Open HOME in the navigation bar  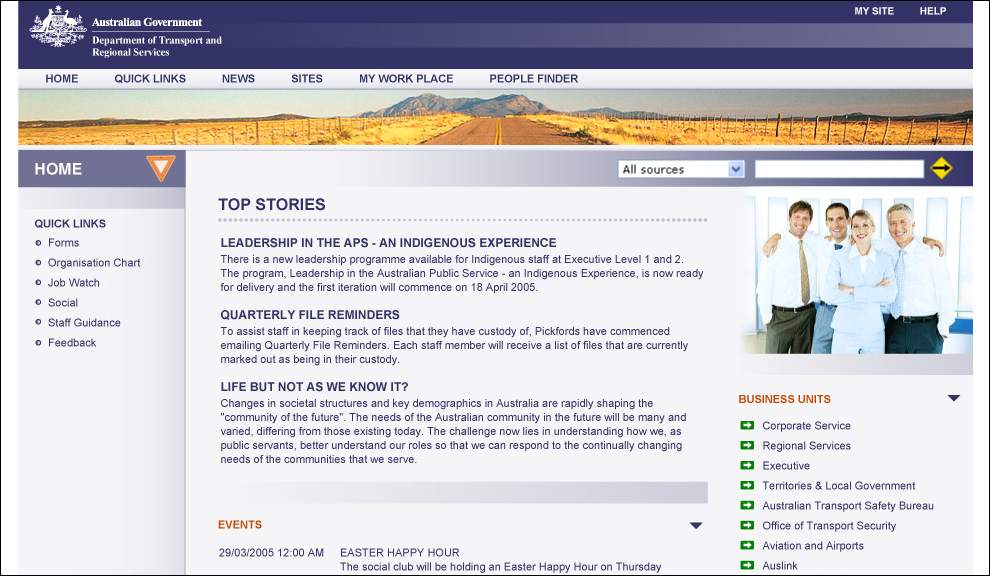point(62,79)
